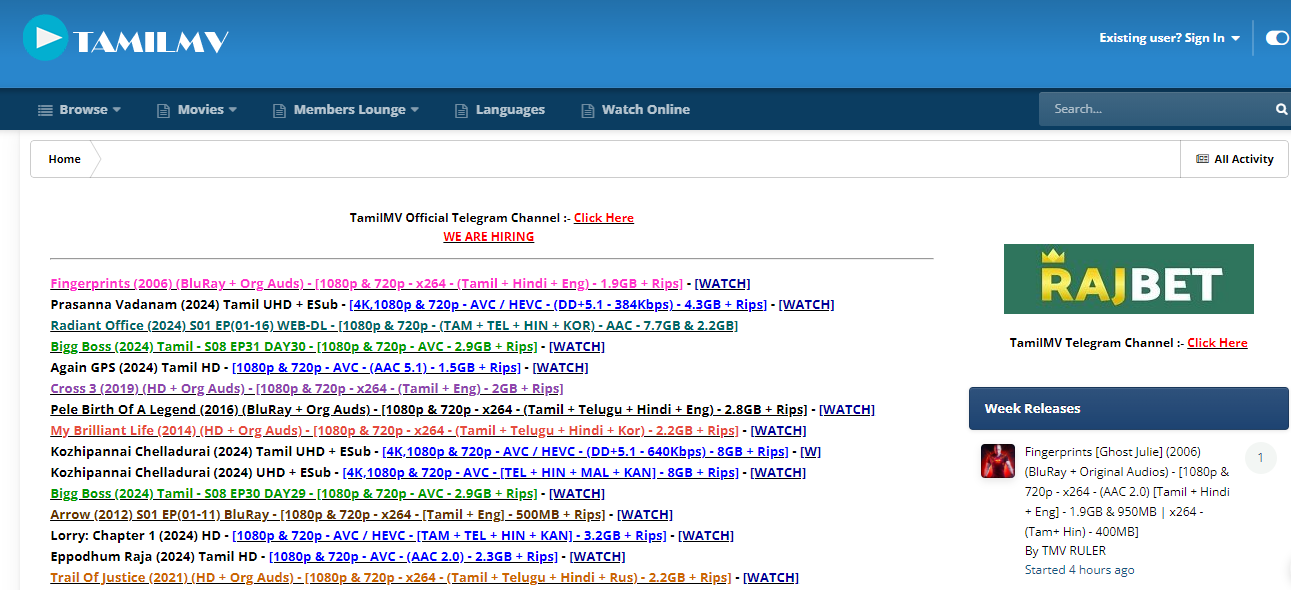Image resolution: width=1291 pixels, height=590 pixels.
Task: Open the Telegram Click Here link in main content
Action: [604, 218]
